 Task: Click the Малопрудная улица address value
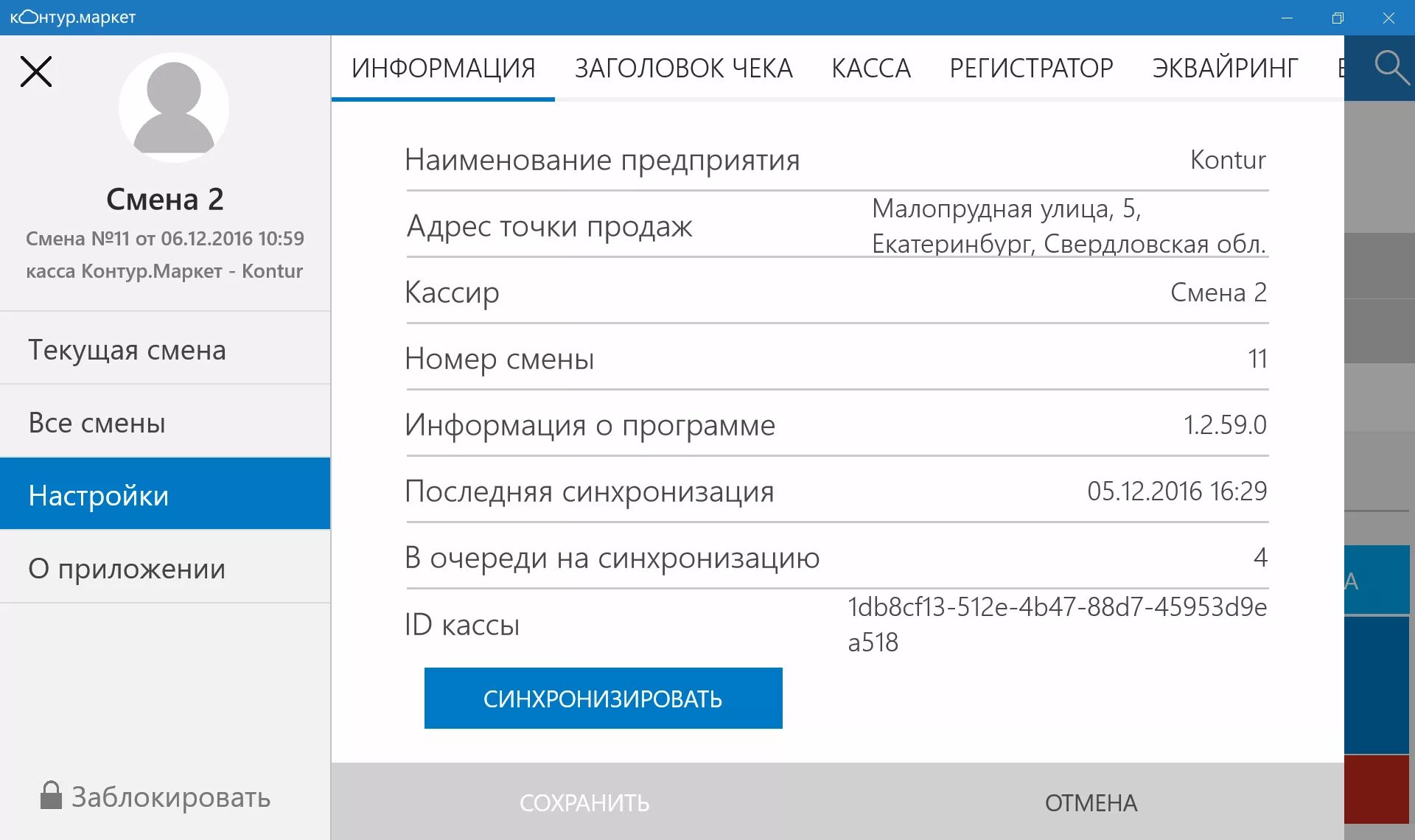click(1069, 225)
